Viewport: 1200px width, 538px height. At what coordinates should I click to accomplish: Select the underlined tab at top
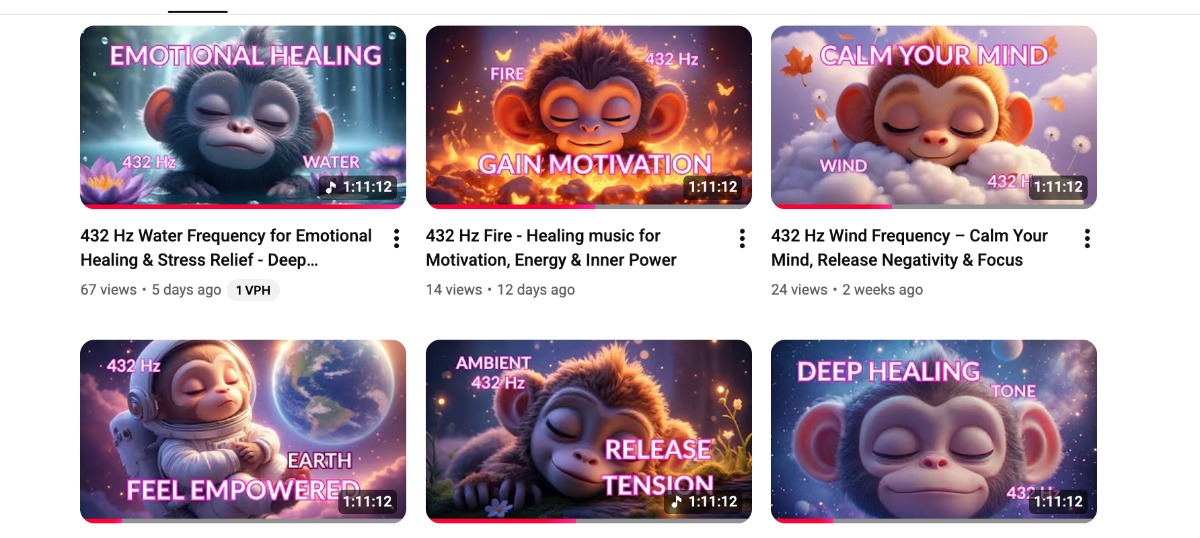click(x=198, y=8)
